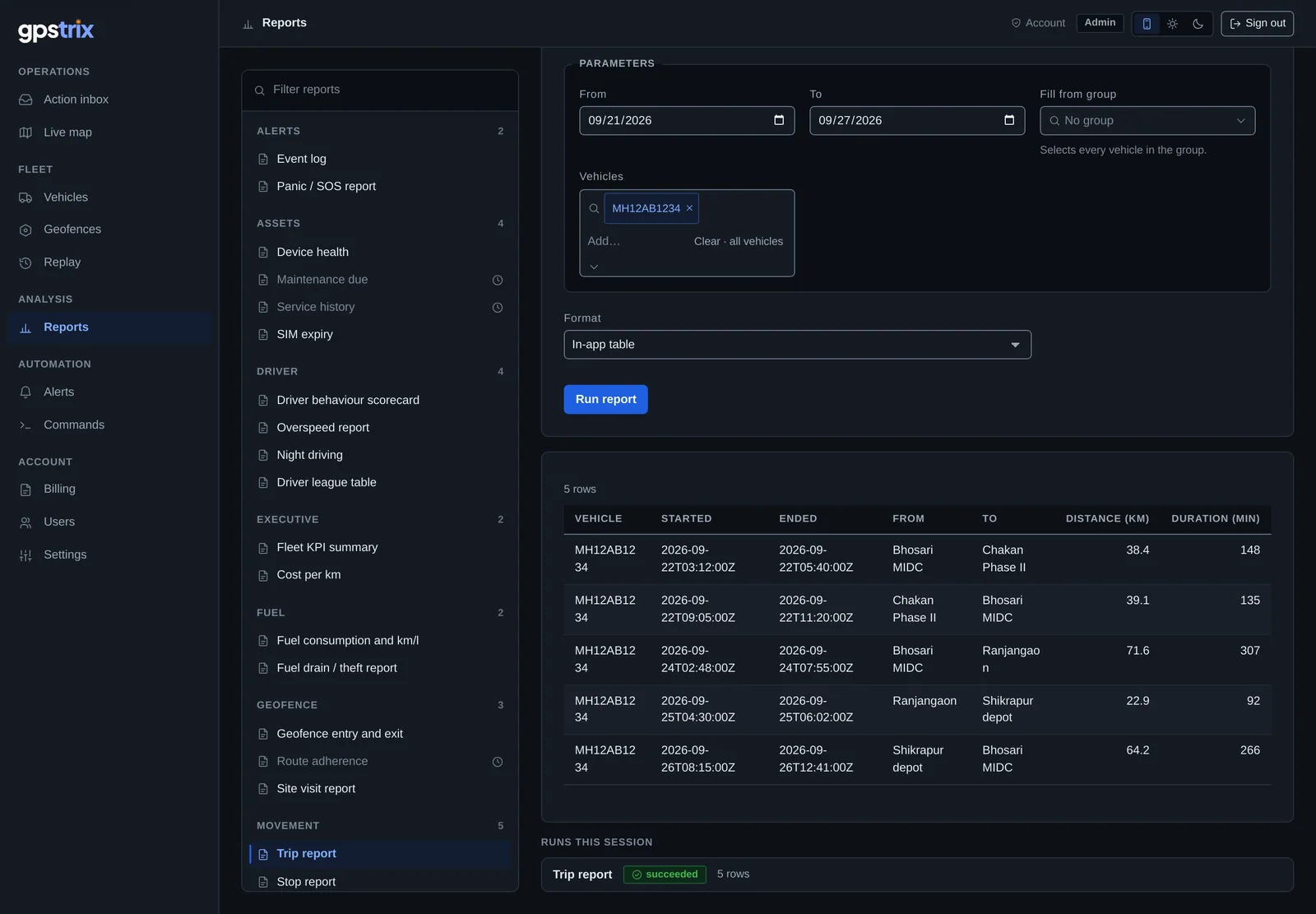
Task: Open the Fill from group dropdown
Action: (x=1147, y=121)
